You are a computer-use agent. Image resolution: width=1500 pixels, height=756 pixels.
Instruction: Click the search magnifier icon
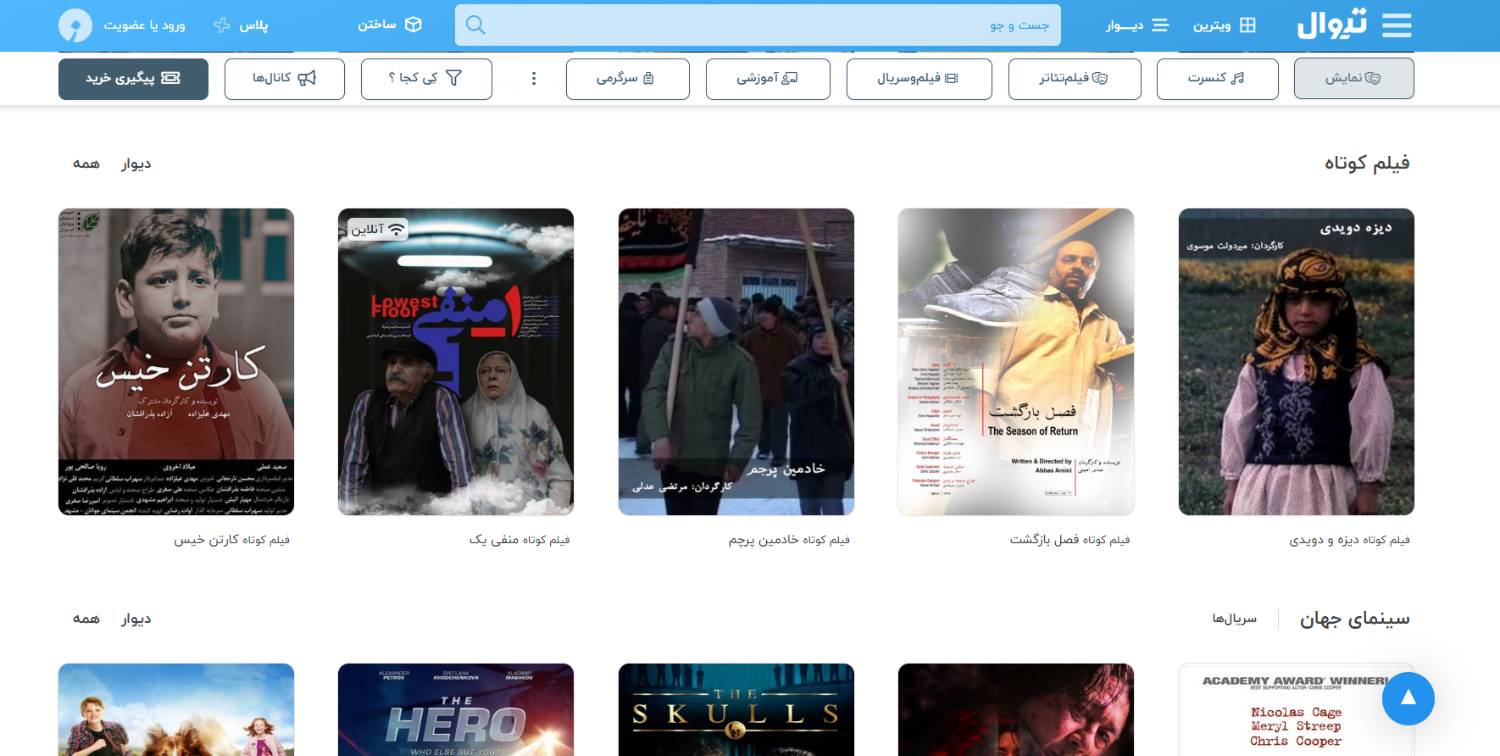pyautogui.click(x=476, y=25)
